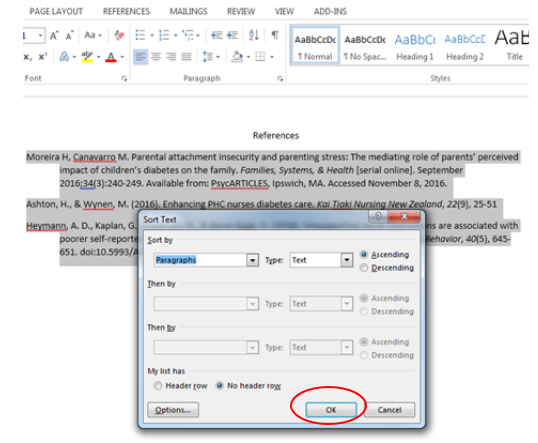This screenshot has height=443, width=538.
Task: Click Cancel in Sort Text dialog
Action: (x=389, y=410)
